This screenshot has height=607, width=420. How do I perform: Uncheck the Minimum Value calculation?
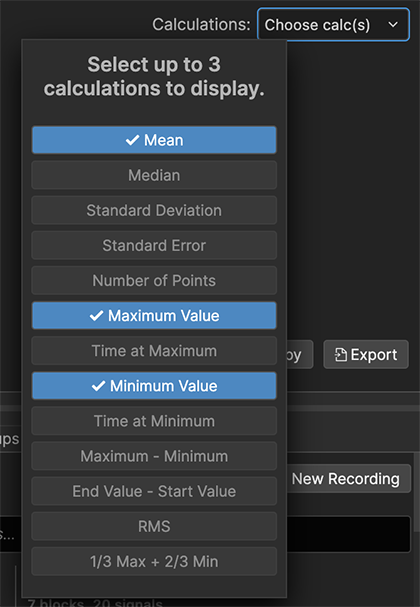(x=154, y=386)
